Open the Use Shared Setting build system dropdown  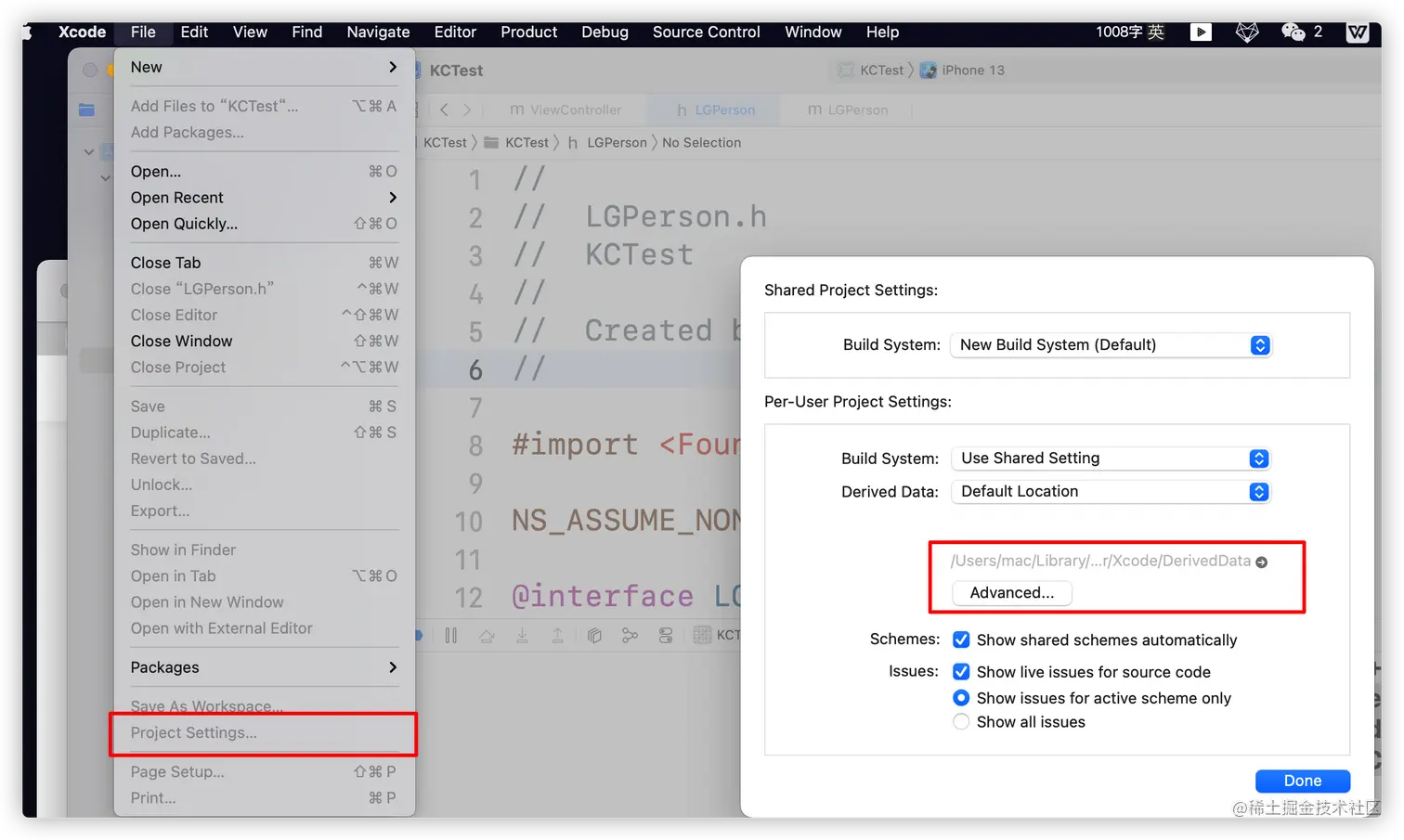tap(1110, 459)
